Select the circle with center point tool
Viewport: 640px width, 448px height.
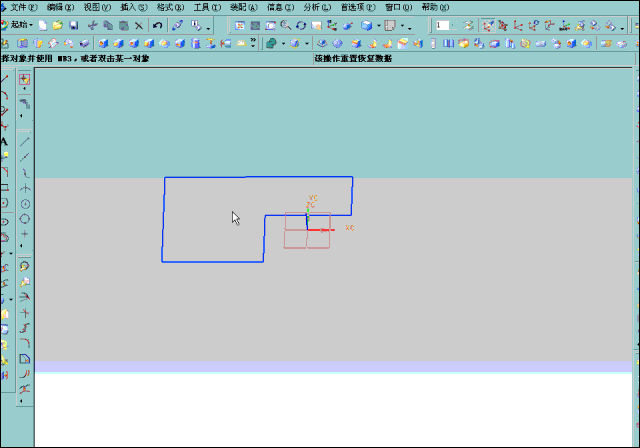[25, 204]
